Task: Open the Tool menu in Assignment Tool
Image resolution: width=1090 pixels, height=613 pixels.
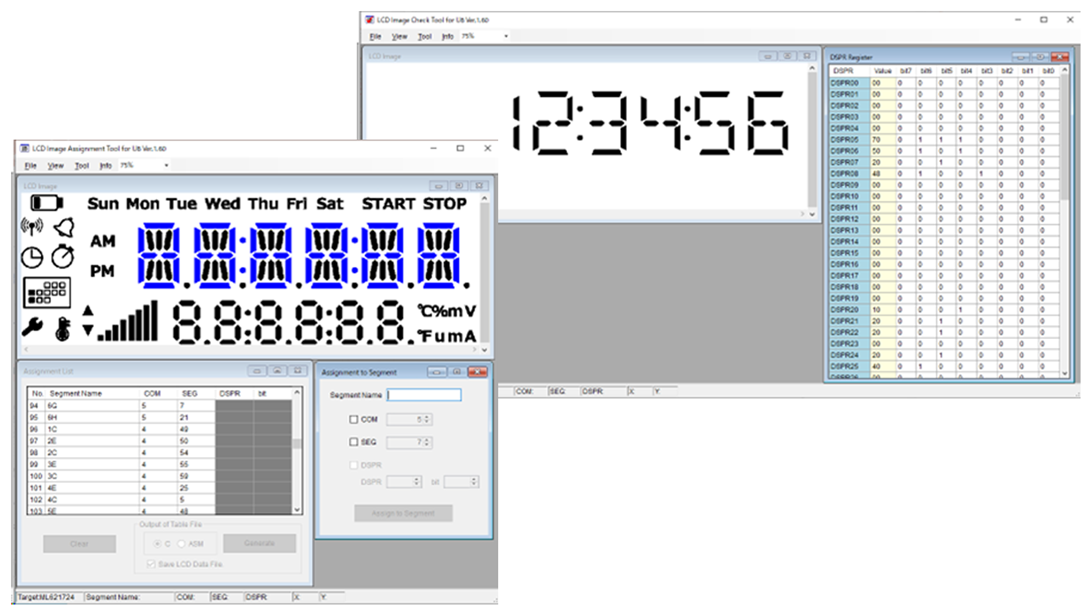Action: coord(82,165)
